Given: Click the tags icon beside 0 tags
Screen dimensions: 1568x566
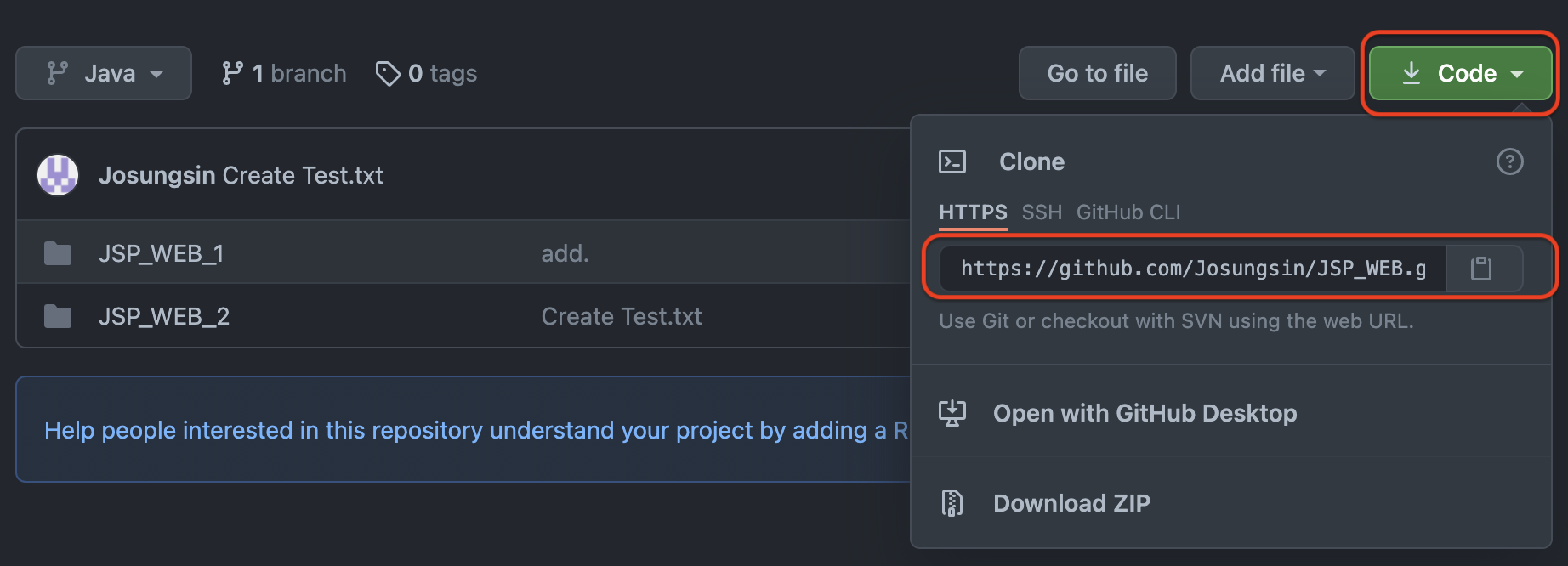Looking at the screenshot, I should pos(389,74).
